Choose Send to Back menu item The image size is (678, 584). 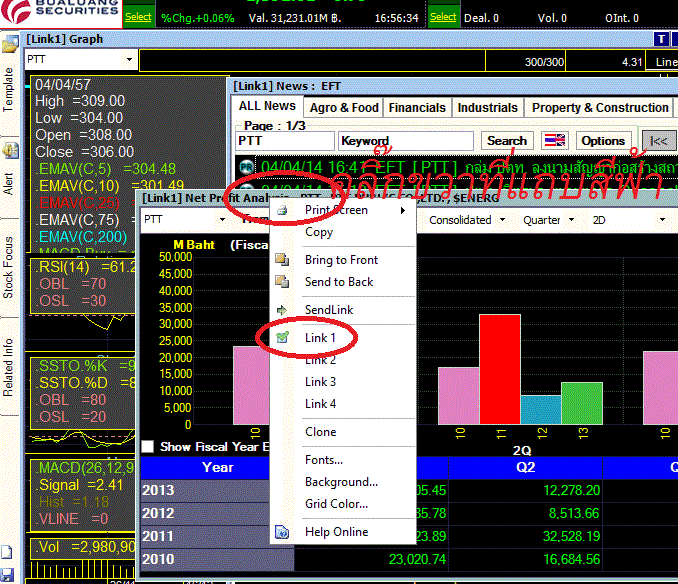[339, 282]
